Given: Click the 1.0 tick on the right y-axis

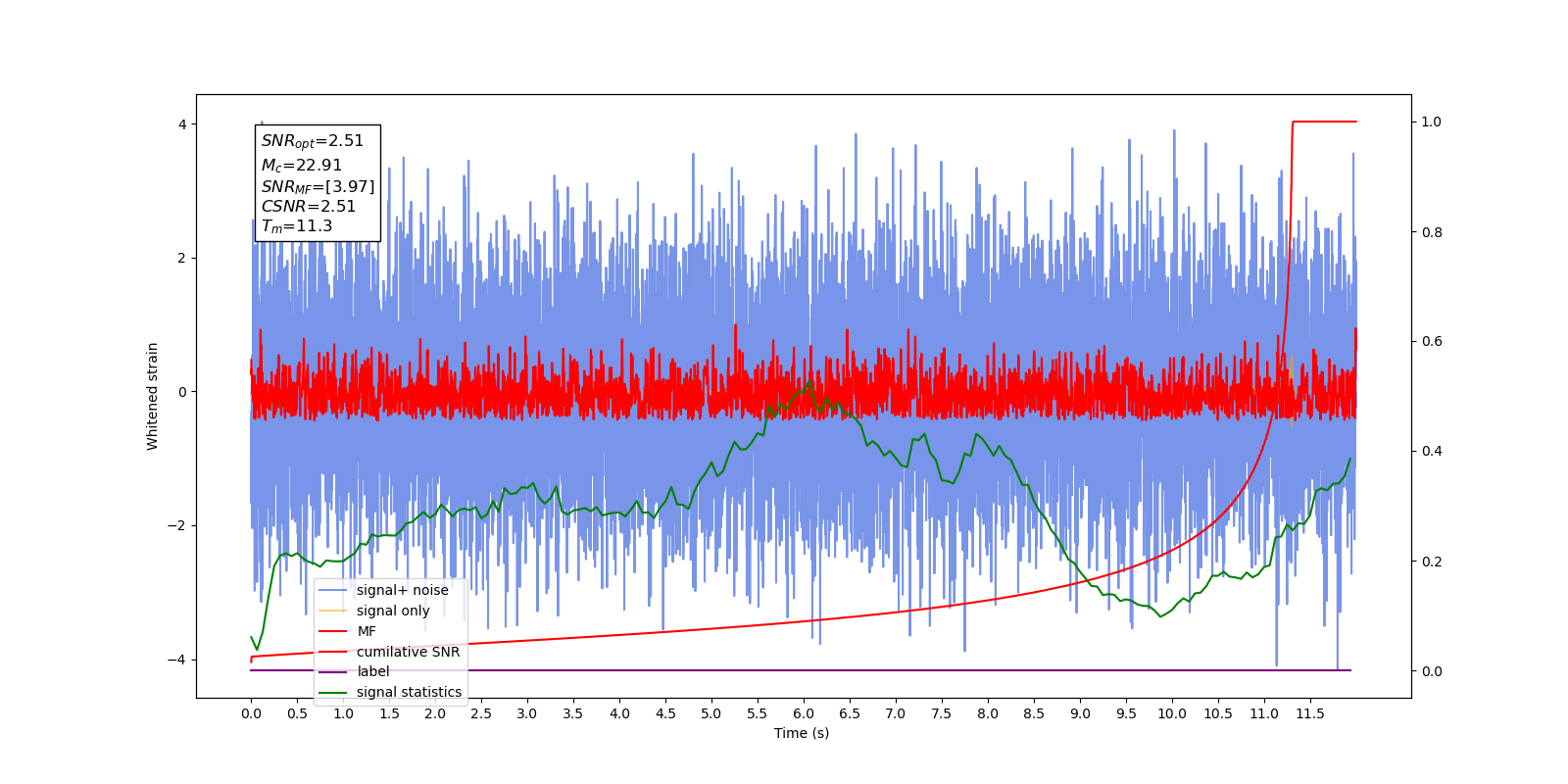Looking at the screenshot, I should pyautogui.click(x=1432, y=122).
